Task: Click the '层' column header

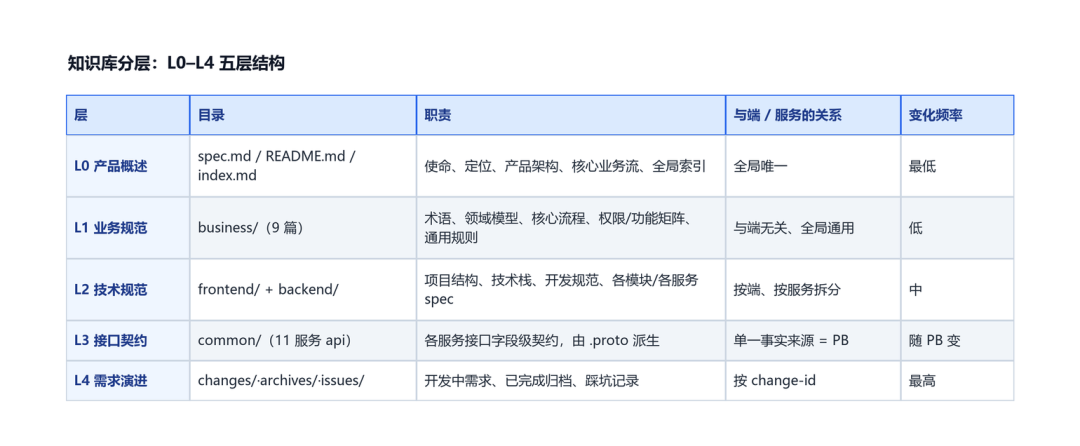Action: [128, 116]
